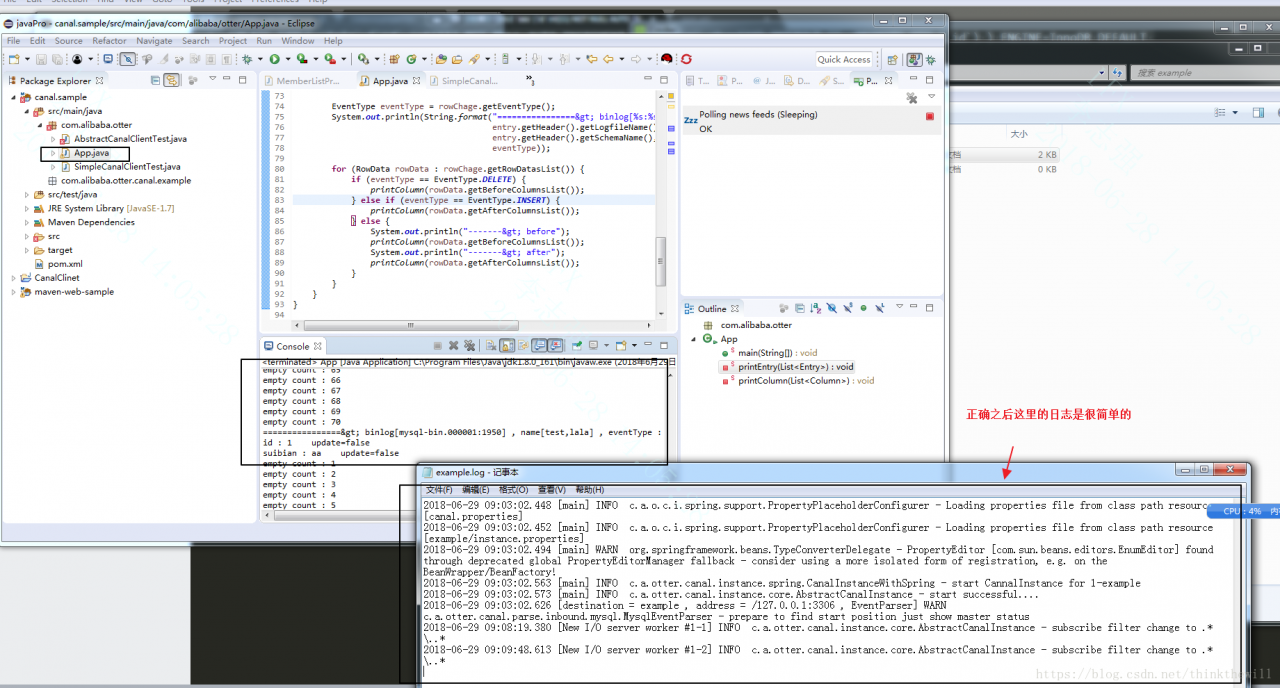Image resolution: width=1280 pixels, height=688 pixels.
Task: Switch to the Debug perspective icon
Action: (x=931, y=60)
